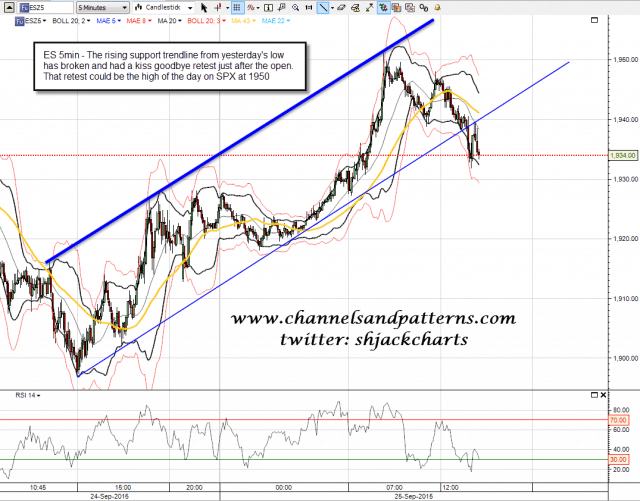Select the crosshair cursor tool
This screenshot has height=501, width=640.
[218, 7]
